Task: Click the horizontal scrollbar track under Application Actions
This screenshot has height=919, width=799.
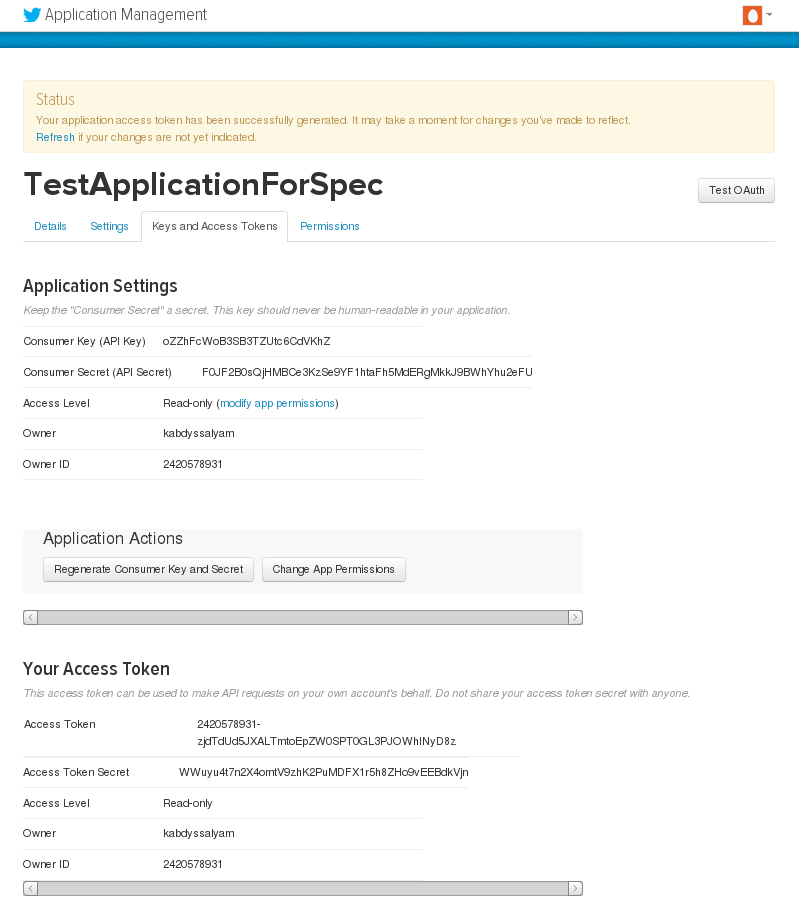Action: click(x=300, y=618)
